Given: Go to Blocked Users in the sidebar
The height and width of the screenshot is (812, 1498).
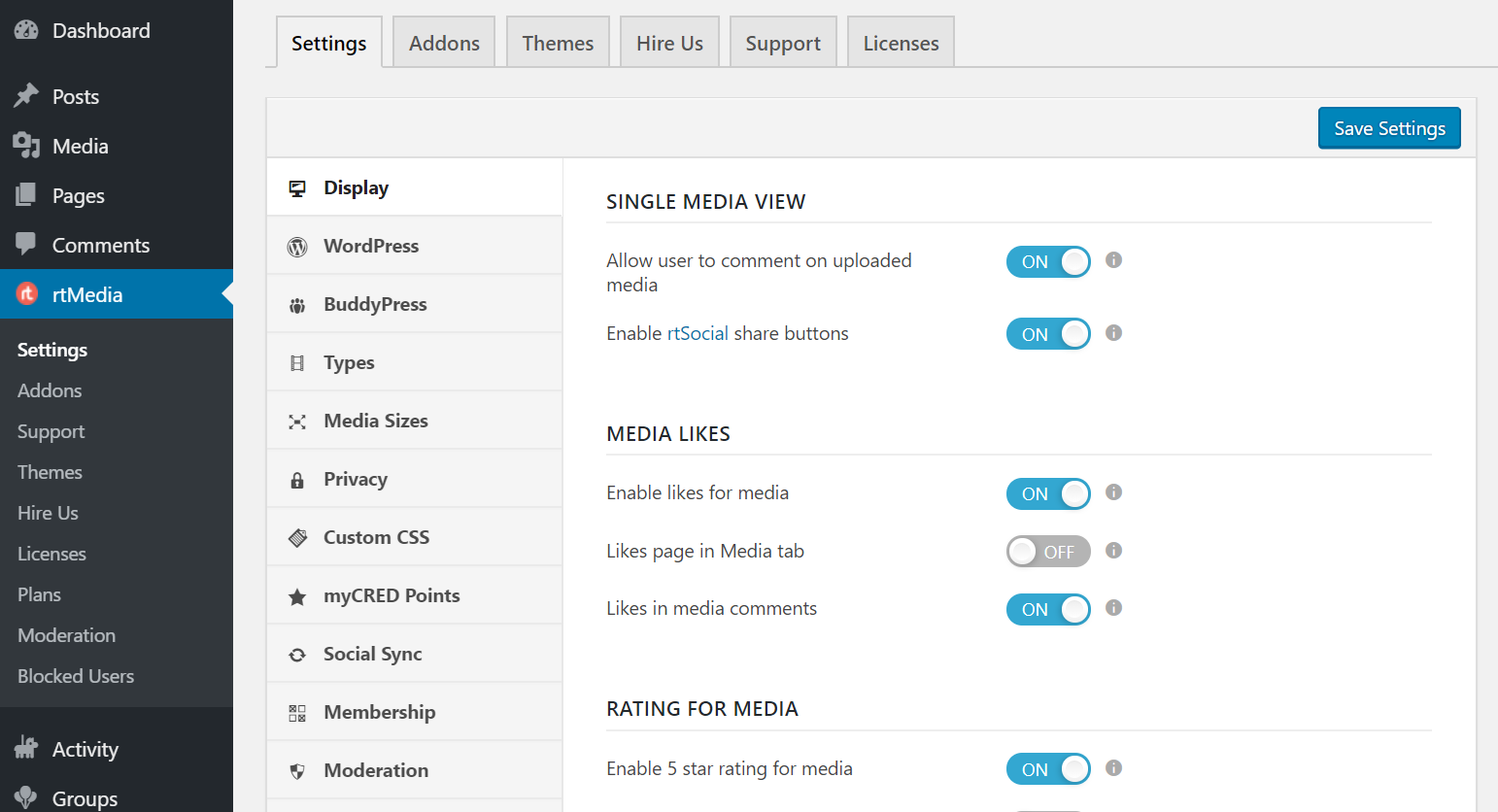Looking at the screenshot, I should [75, 675].
